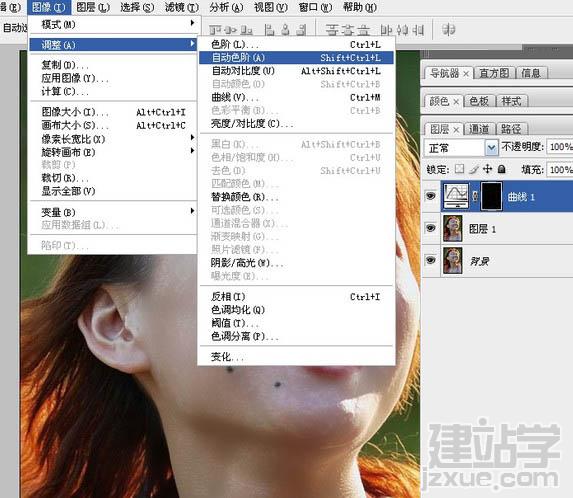Hide the Curves 1 layer

(430, 196)
